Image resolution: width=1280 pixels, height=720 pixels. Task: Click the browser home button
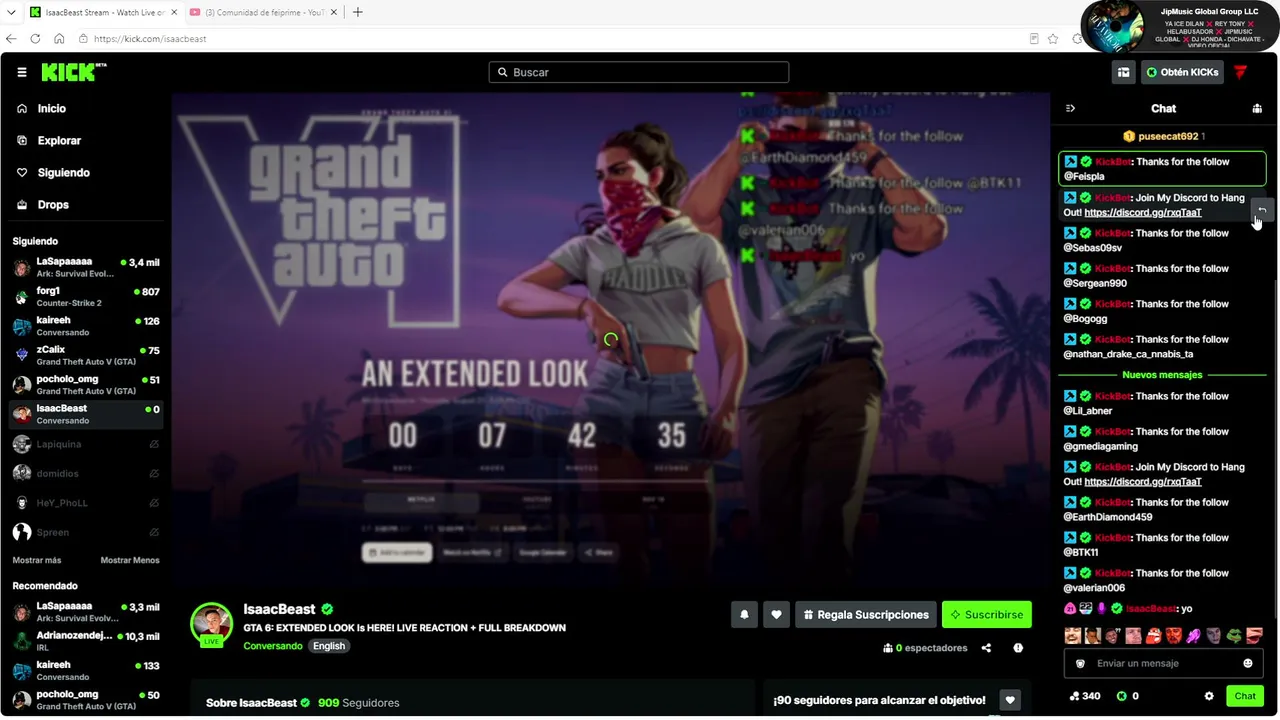59,38
